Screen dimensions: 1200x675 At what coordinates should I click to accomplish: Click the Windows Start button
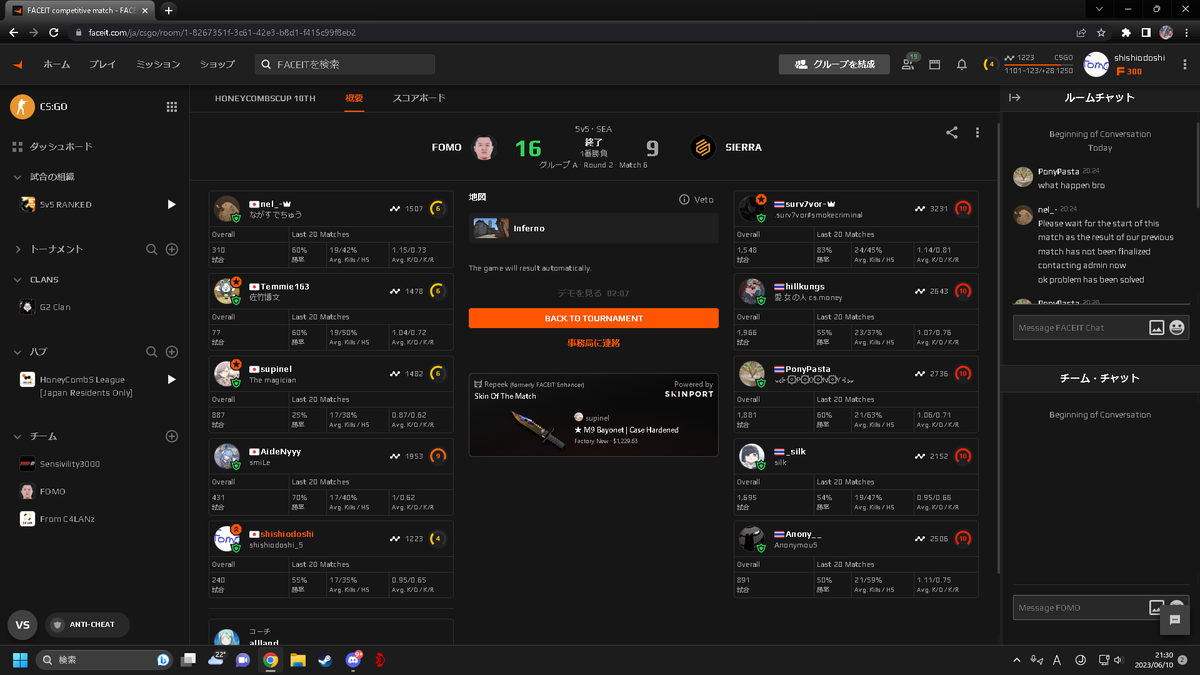(x=21, y=660)
